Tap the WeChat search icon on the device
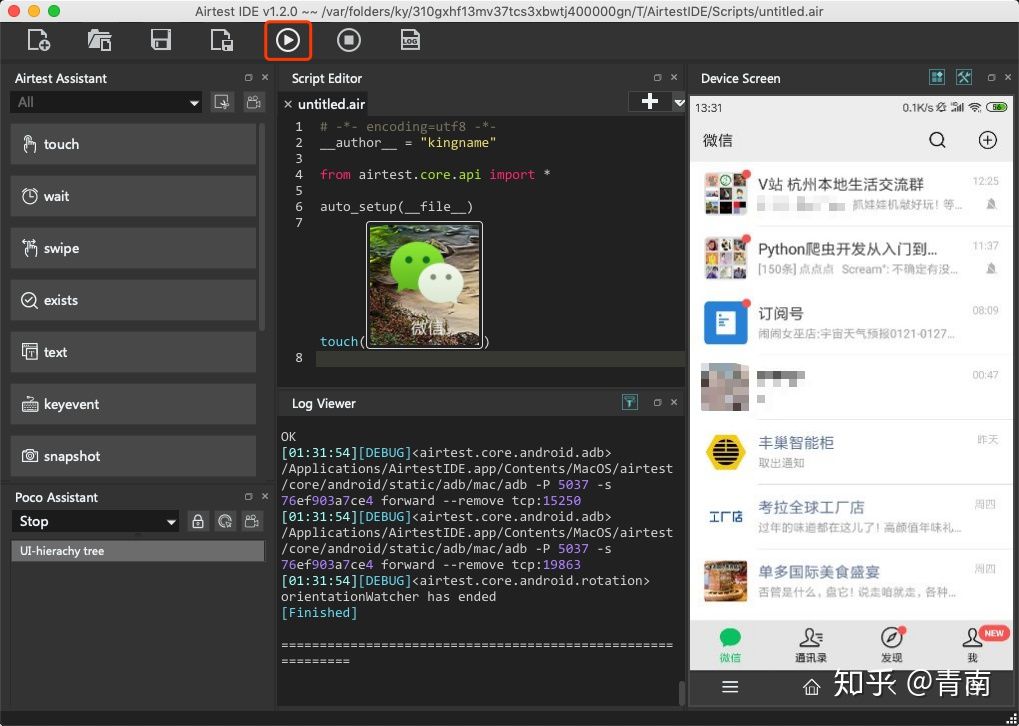The image size is (1019, 726). 937,140
